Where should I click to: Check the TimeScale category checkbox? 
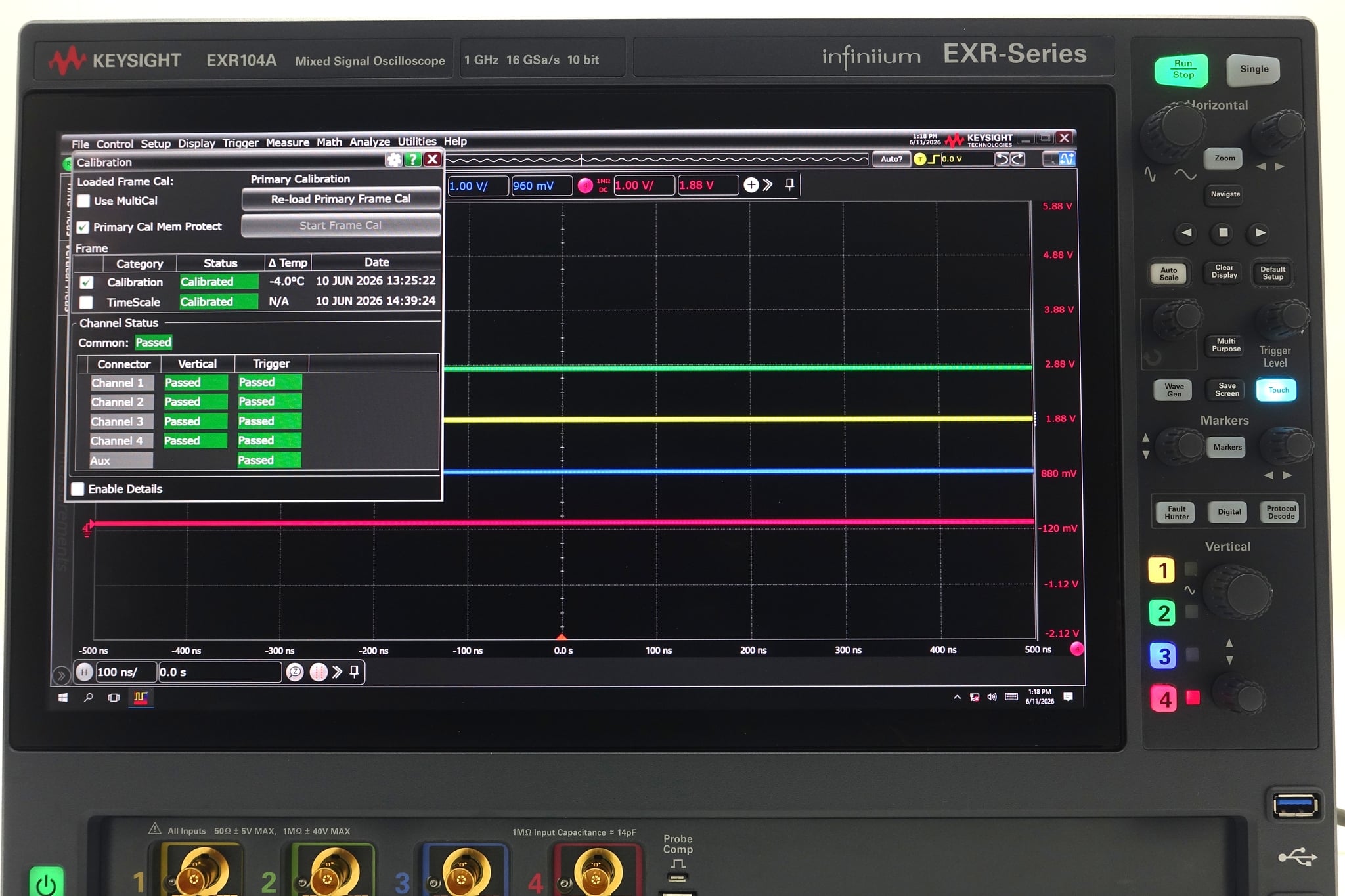(86, 303)
